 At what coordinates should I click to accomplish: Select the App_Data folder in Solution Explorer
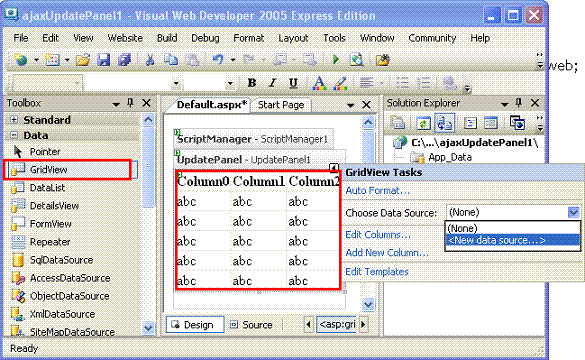click(x=441, y=157)
